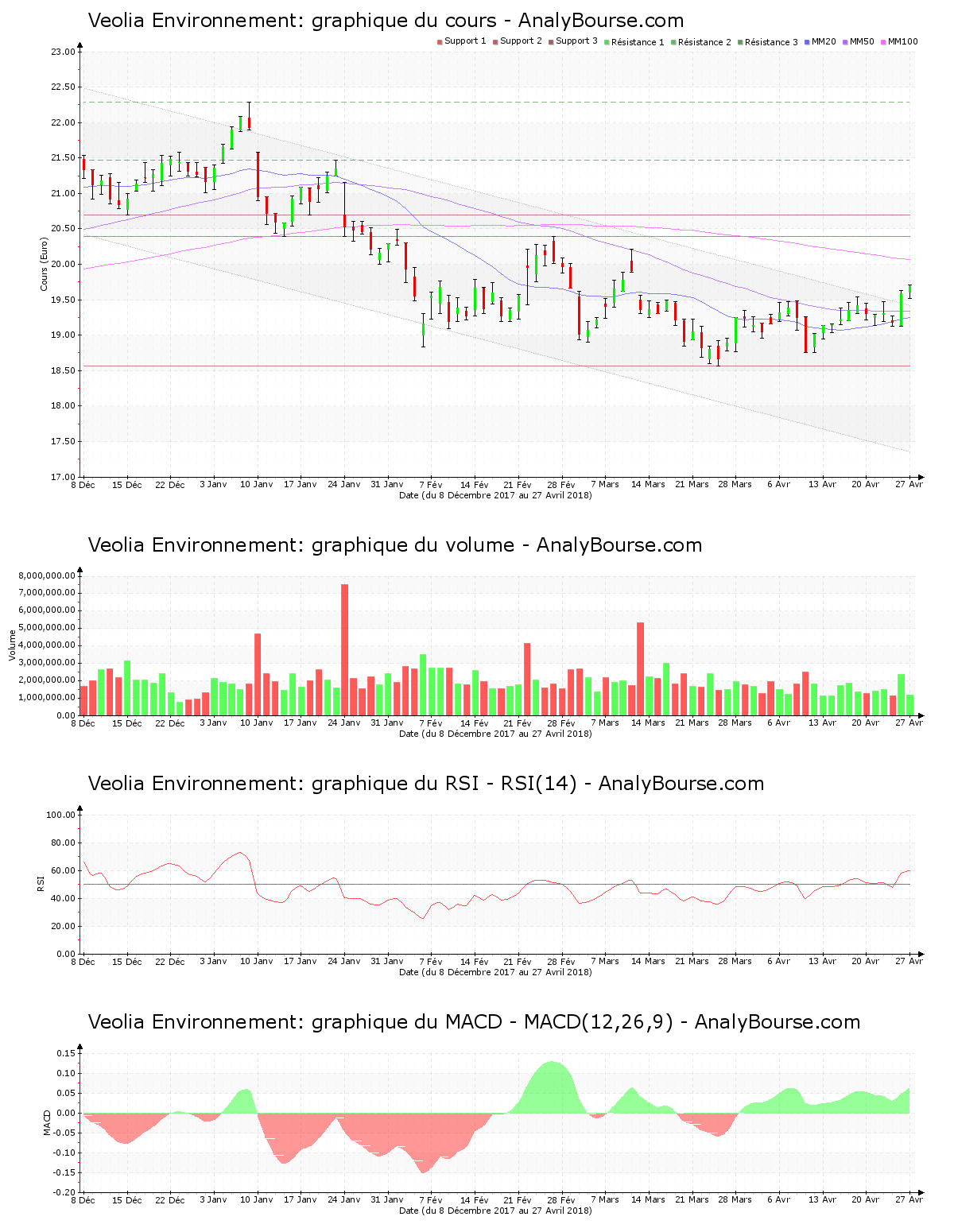Click the RSI chart's date range caption
The width and height of the screenshot is (954, 1232).
click(495, 972)
